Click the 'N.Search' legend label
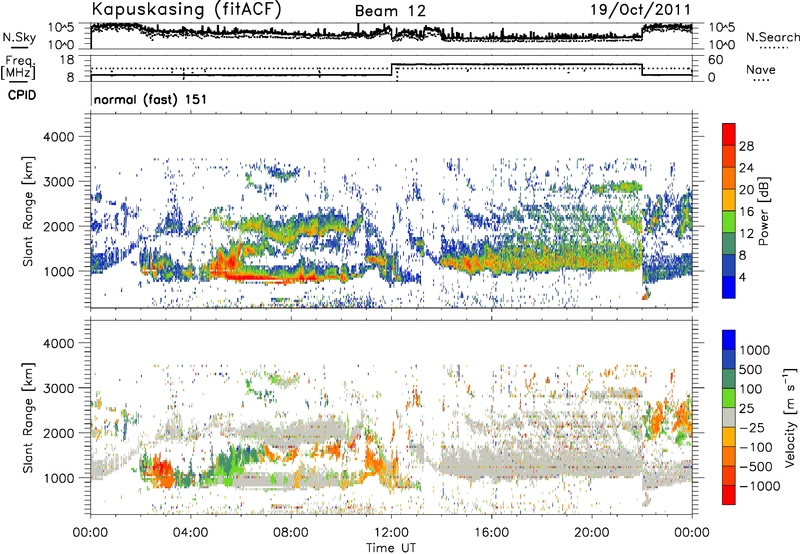The image size is (800, 554). 772,37
